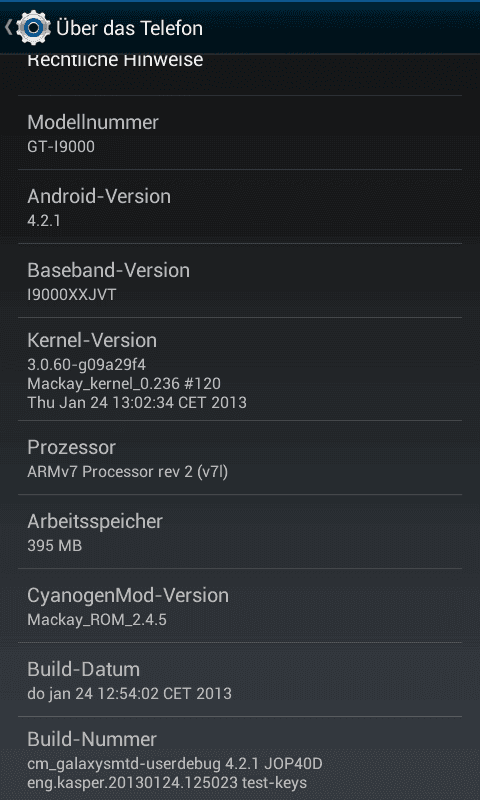This screenshot has width=480, height=800.
Task: Tap the Build-Nummer heading
Action: [x=92, y=739]
